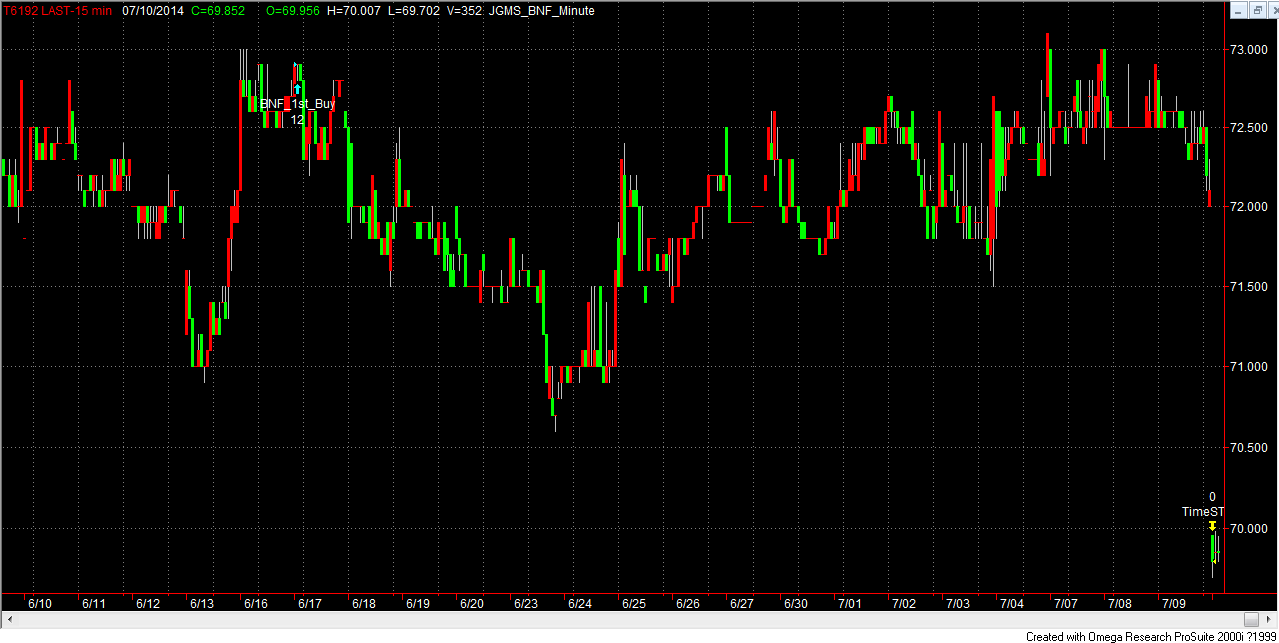This screenshot has height=643, width=1279.
Task: Click the 6/23 date axis label
Action: pos(526,603)
